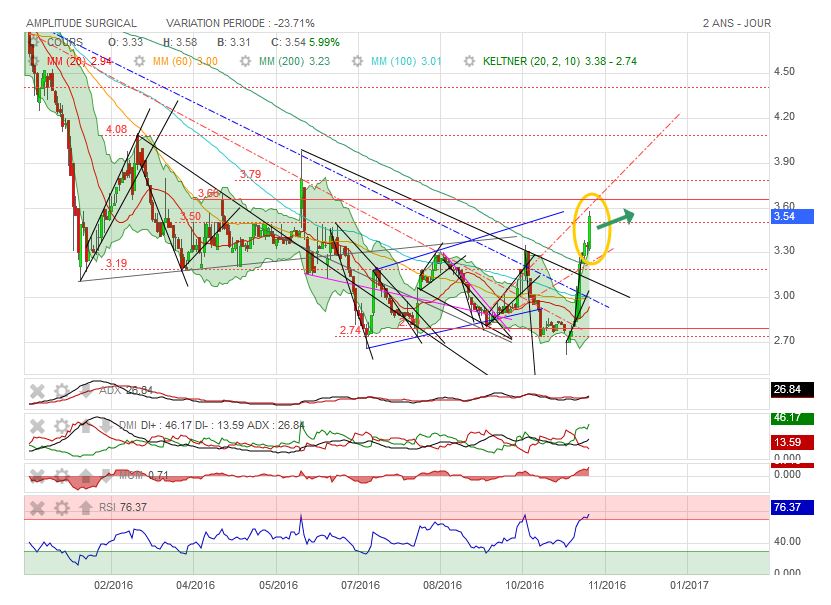Move the MOM panel down
This screenshot has height=605, width=831.
click(107, 476)
